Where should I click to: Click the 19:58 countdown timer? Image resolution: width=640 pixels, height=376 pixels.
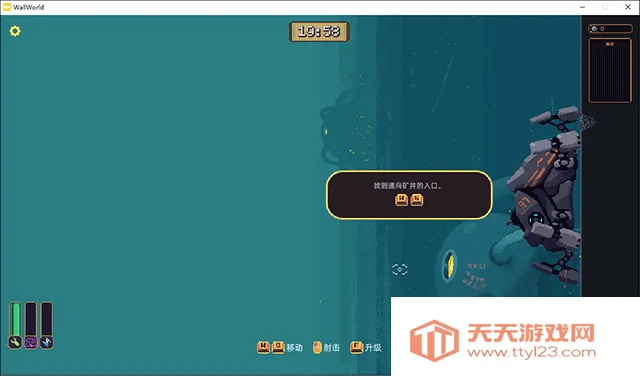tap(319, 31)
